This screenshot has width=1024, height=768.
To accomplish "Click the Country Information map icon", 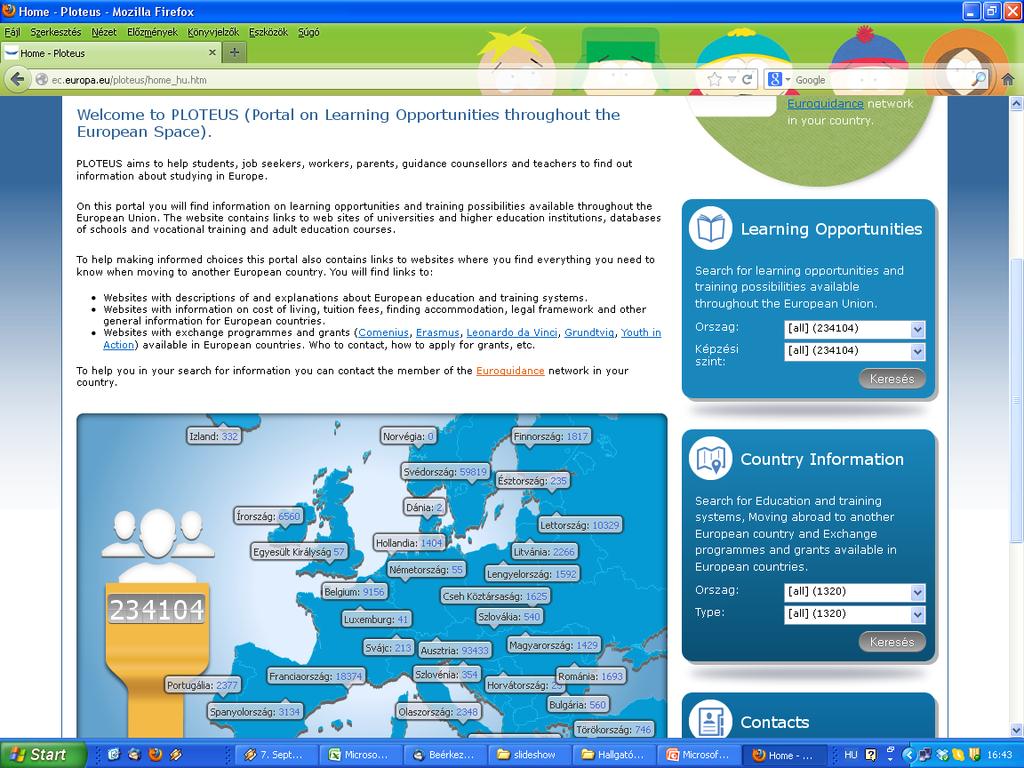I will pos(711,458).
